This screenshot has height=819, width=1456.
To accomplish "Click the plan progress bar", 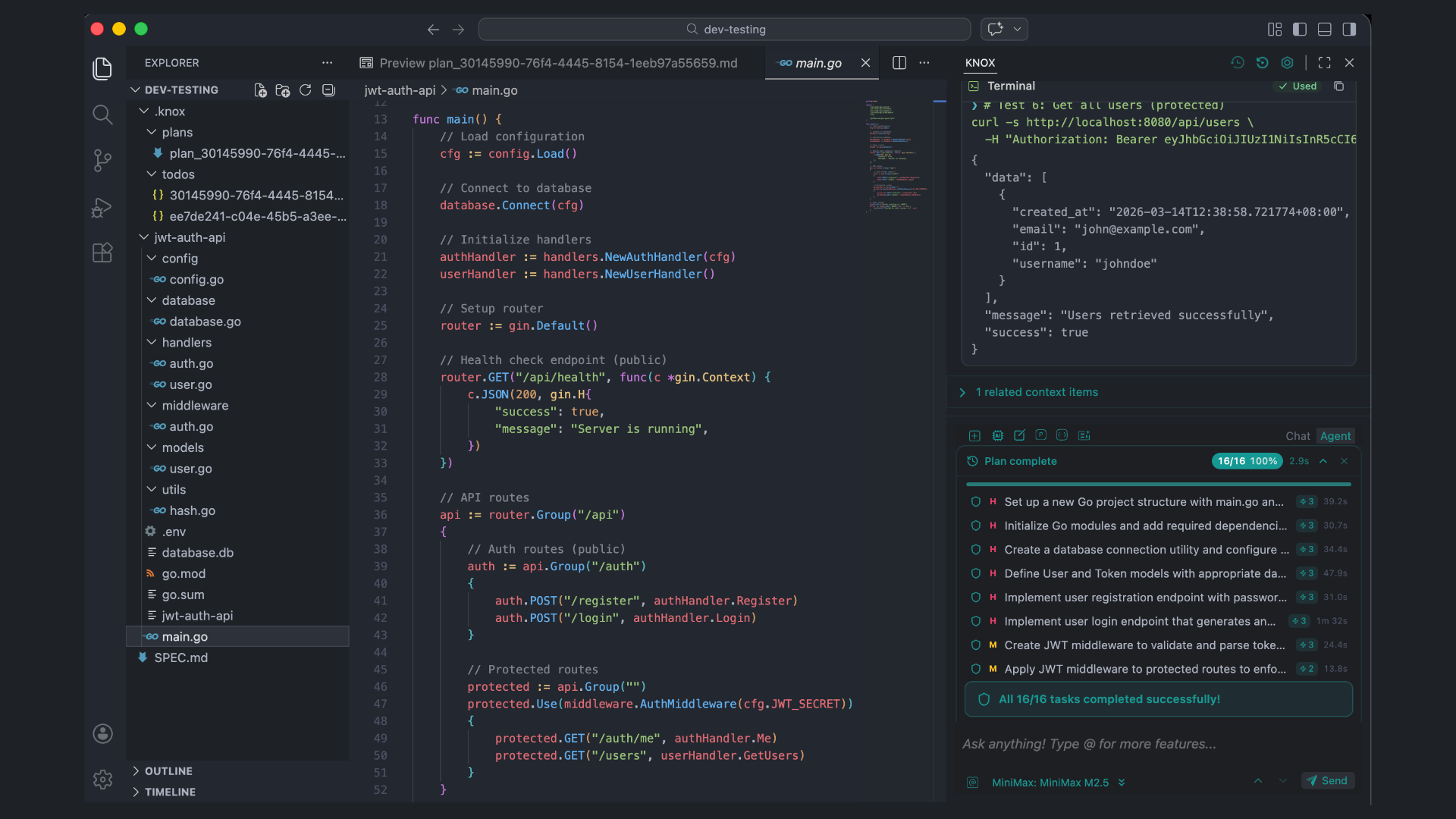I will [x=1158, y=484].
